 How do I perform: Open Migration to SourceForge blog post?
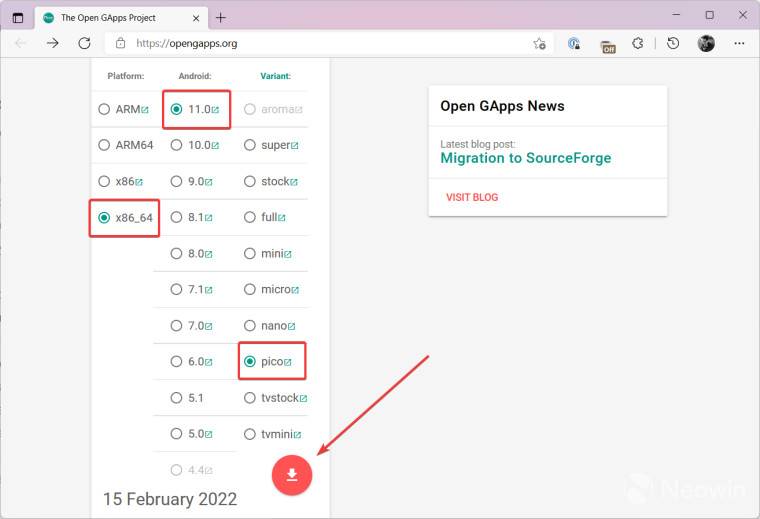(526, 158)
